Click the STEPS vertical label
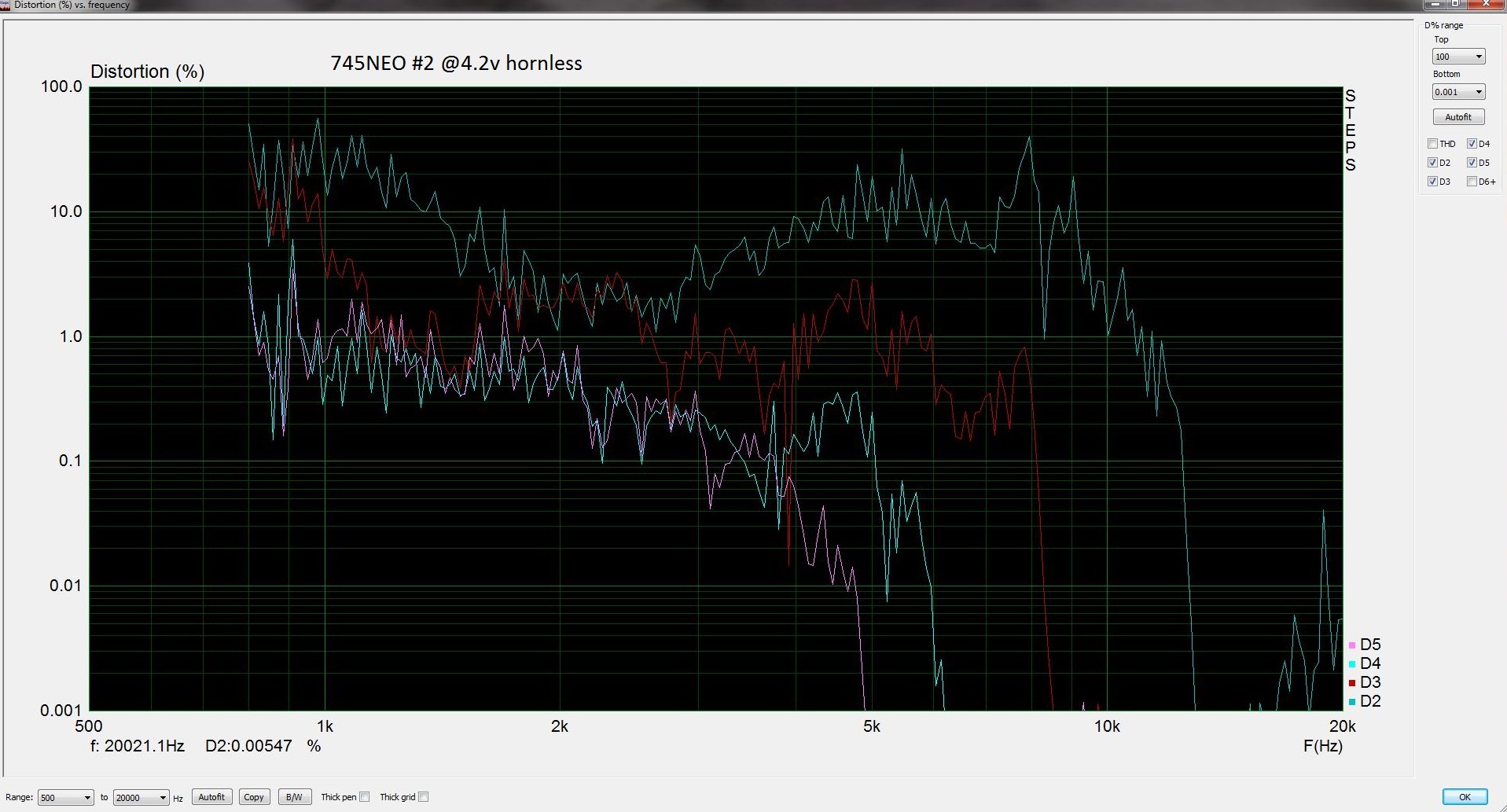This screenshot has height=812, width=1507. pyautogui.click(x=1350, y=130)
